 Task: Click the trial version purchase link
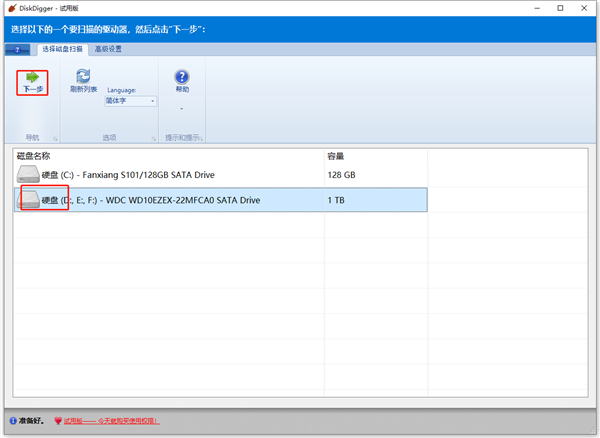click(x=111, y=421)
